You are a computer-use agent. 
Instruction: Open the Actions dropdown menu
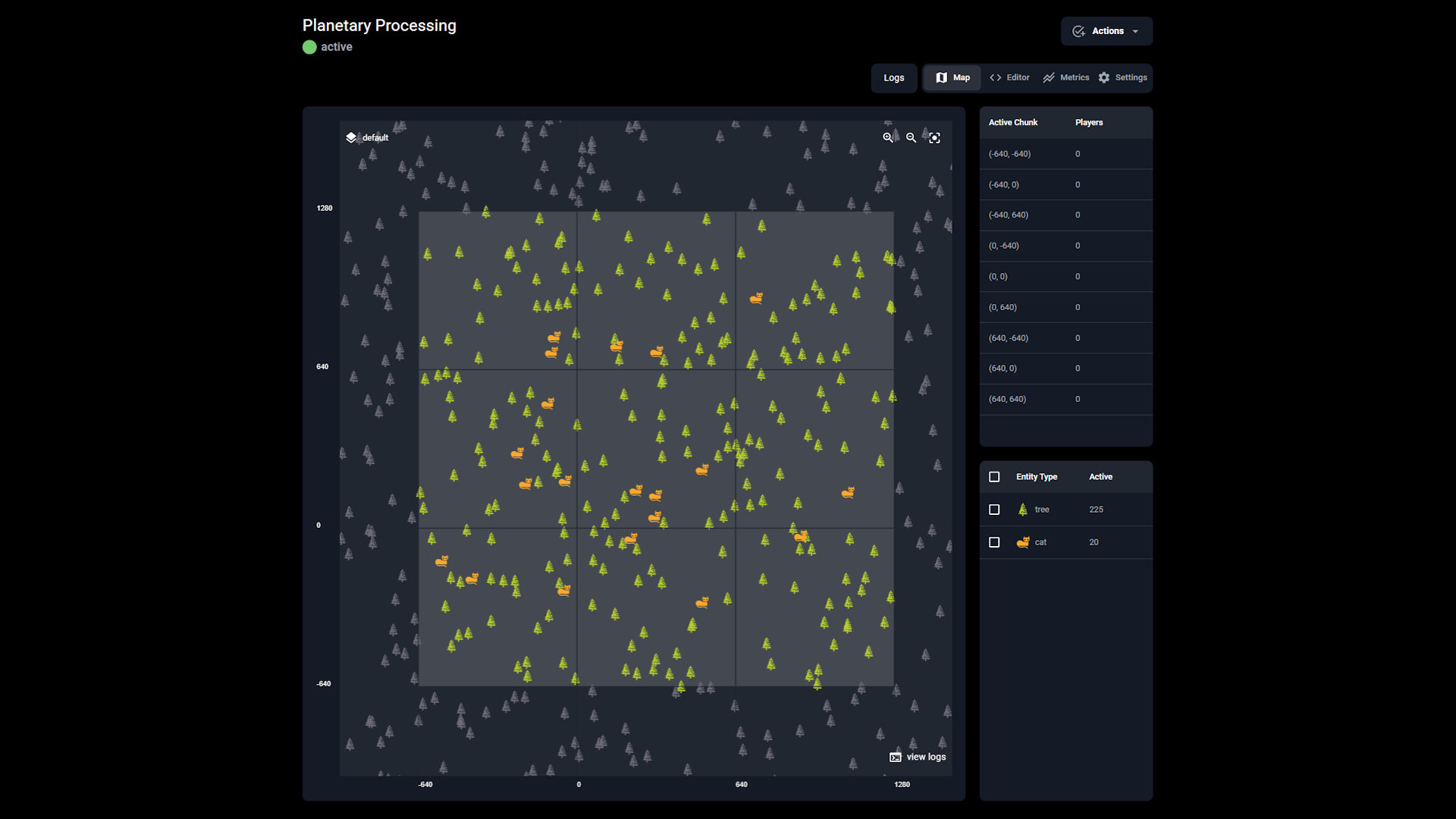point(1106,31)
